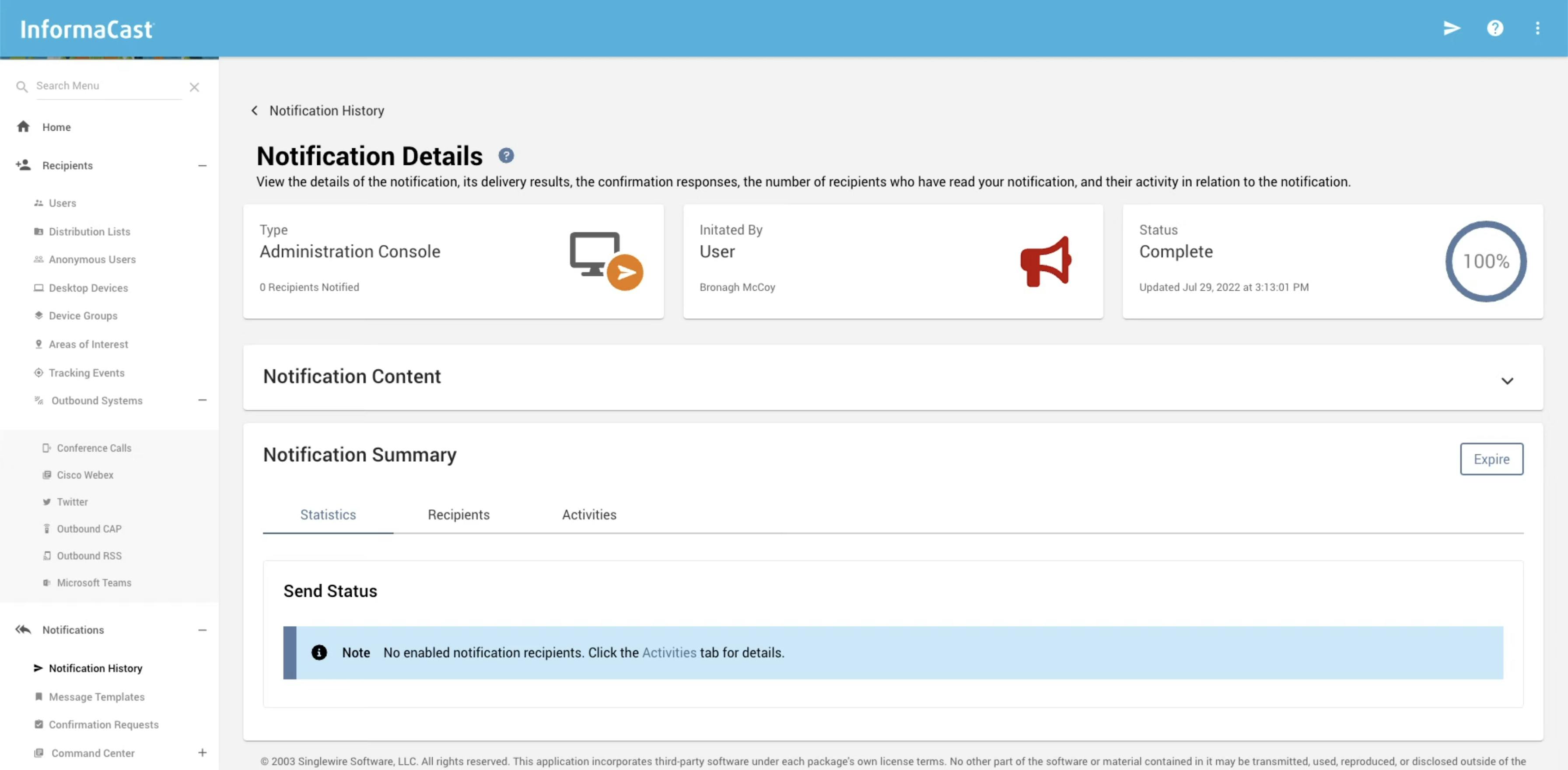1568x770 pixels.
Task: Click the Home house icon
Action: point(23,126)
